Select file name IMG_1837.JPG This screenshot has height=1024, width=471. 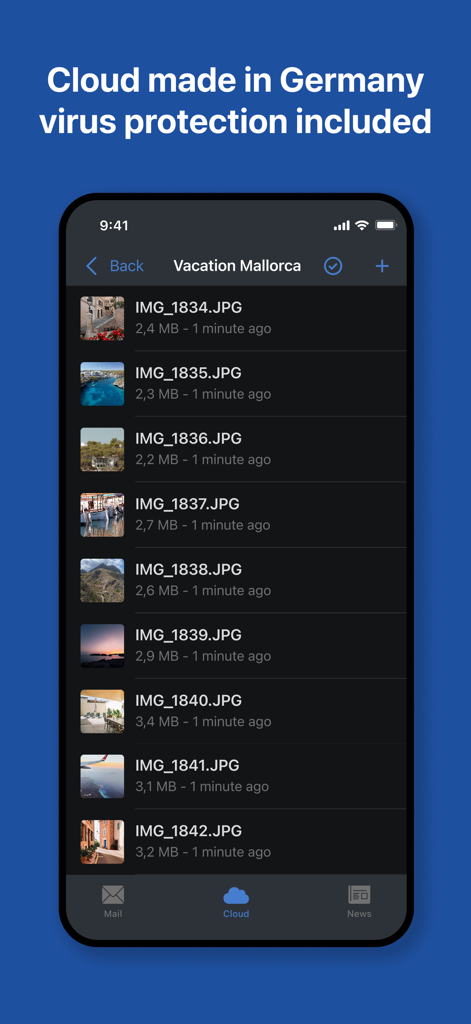point(187,504)
